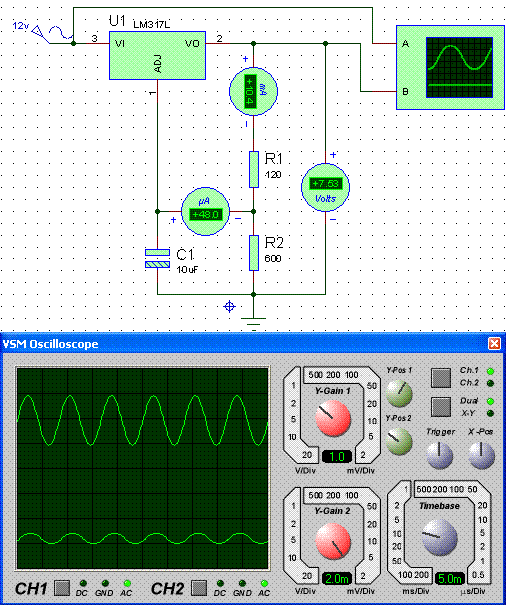The height and width of the screenshot is (605, 508).
Task: Click the oscilloscope instrument in schematic
Action: tap(450, 68)
